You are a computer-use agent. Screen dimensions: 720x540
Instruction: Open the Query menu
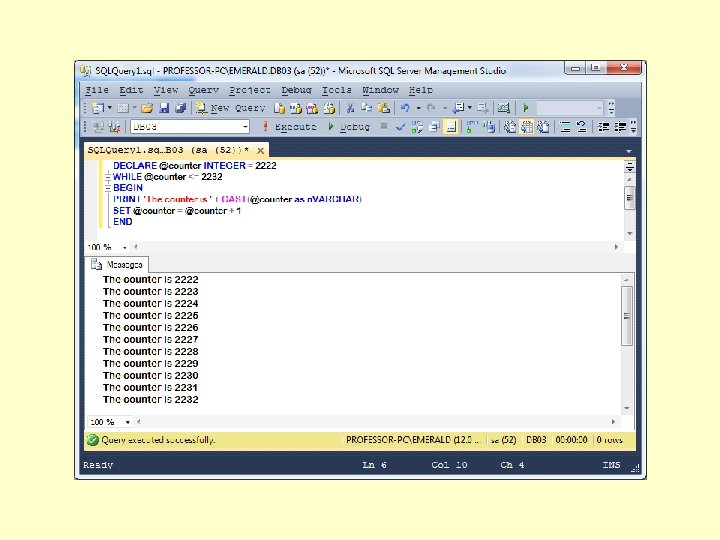tap(203, 90)
